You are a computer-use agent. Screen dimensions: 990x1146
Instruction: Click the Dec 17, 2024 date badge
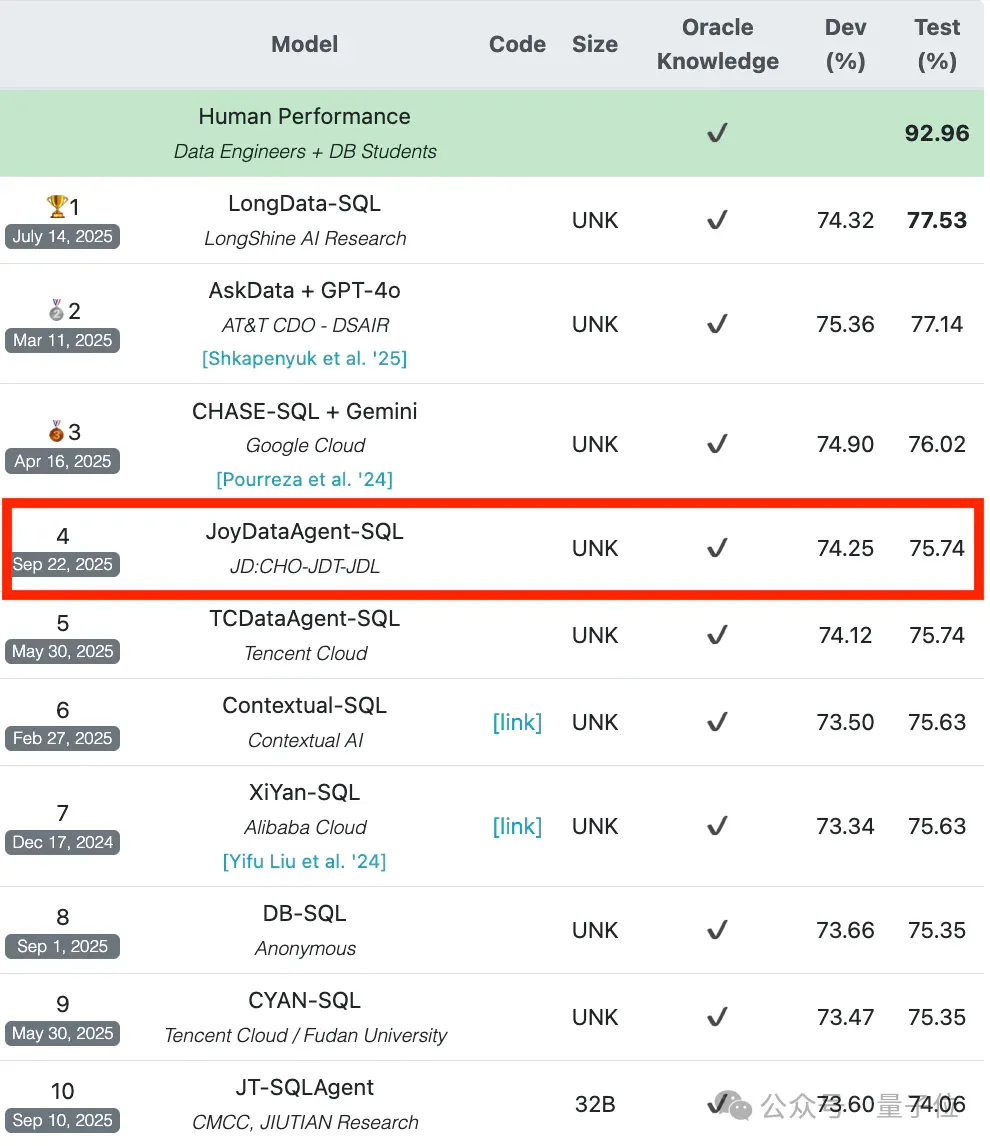(x=62, y=842)
